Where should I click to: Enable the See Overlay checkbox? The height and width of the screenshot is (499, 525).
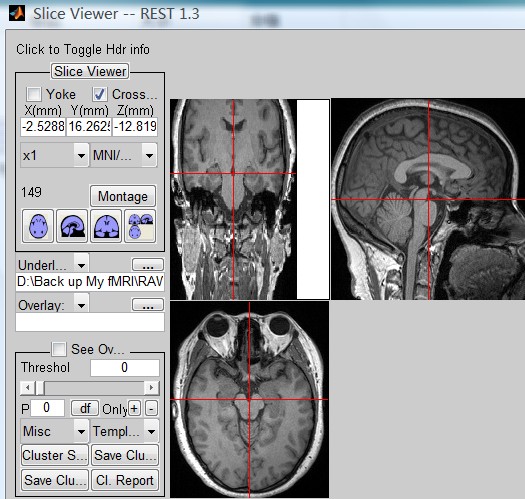(59, 349)
